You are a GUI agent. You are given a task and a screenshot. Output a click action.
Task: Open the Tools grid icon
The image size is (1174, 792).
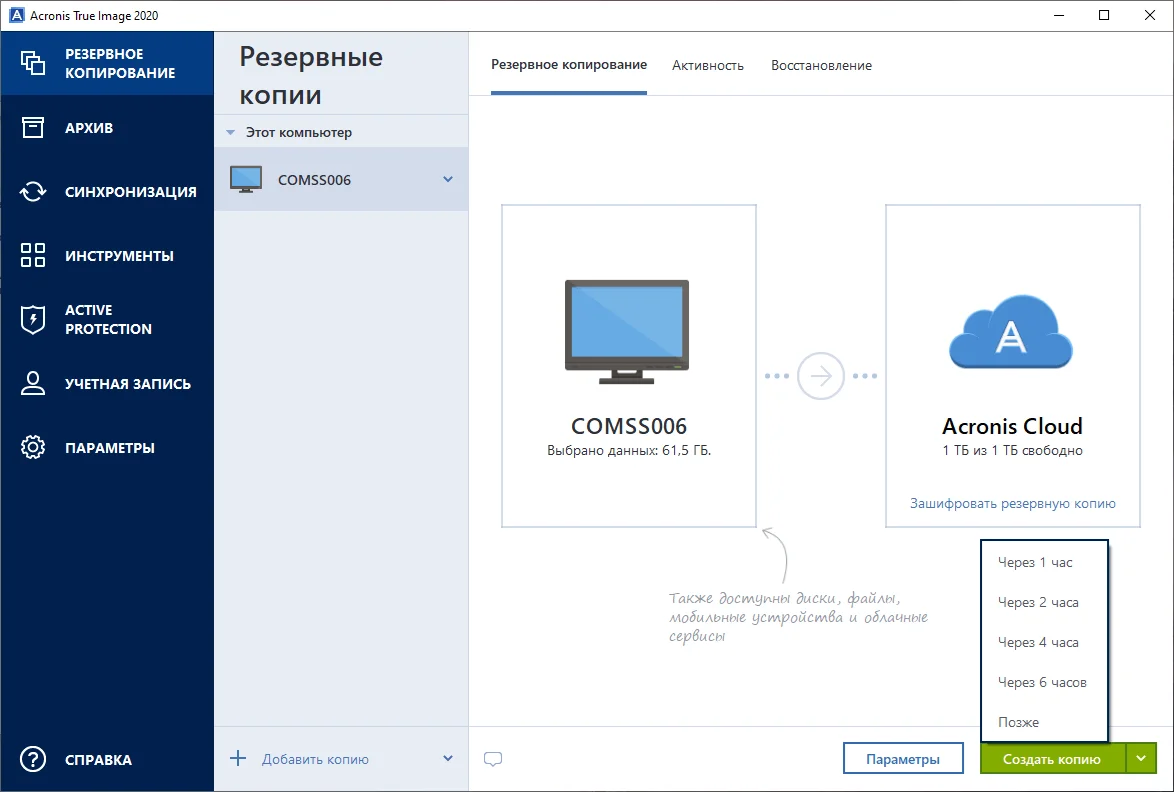[x=33, y=255]
